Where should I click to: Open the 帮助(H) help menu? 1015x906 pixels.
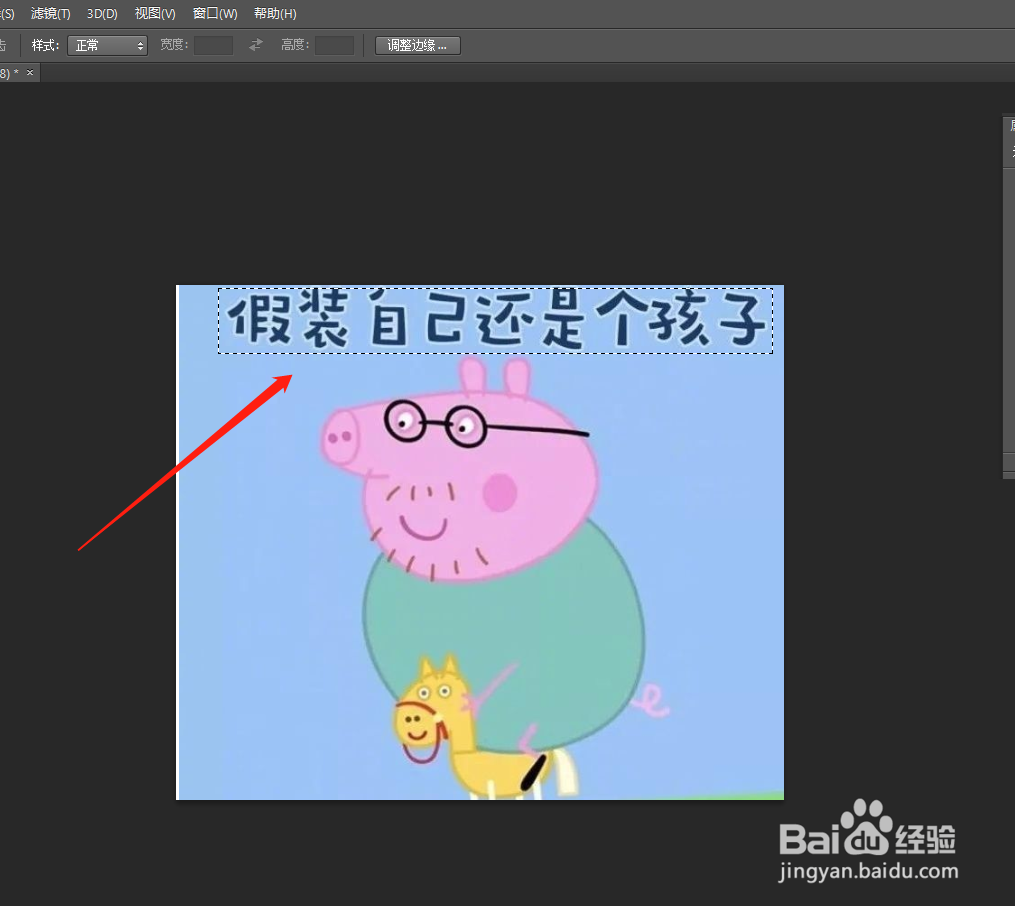point(275,14)
